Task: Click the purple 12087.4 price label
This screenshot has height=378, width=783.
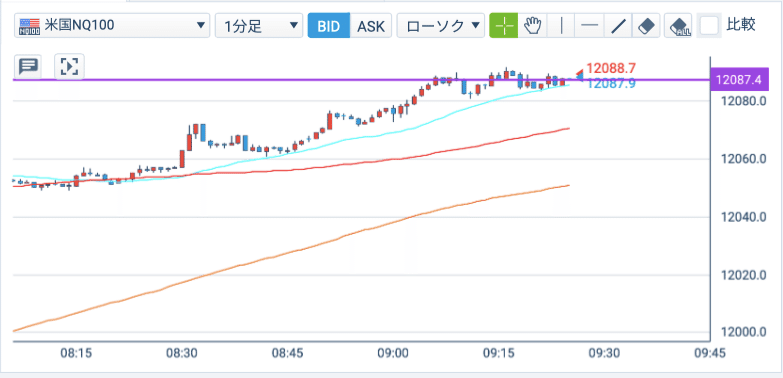Action: 739,80
